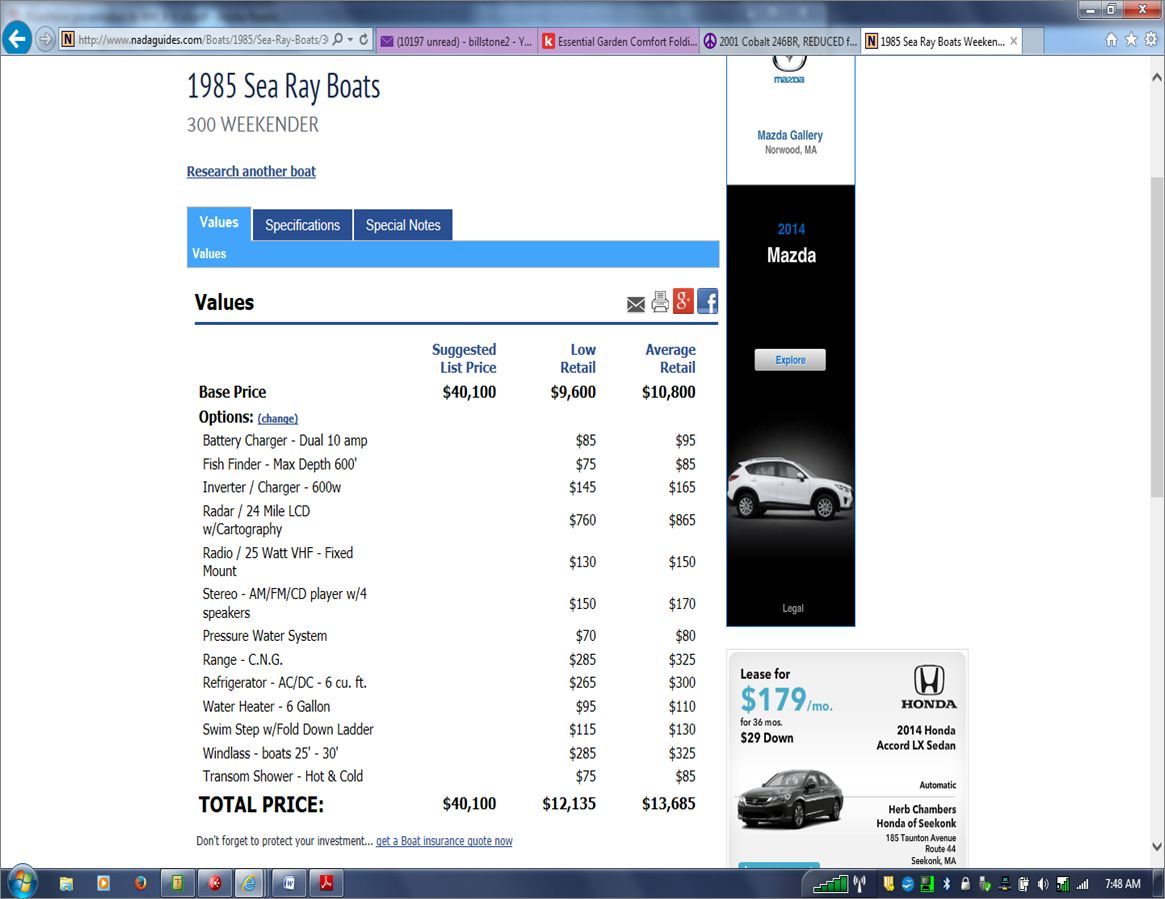The width and height of the screenshot is (1165, 899).
Task: Open the Windows Start orb
Action: pos(22,882)
